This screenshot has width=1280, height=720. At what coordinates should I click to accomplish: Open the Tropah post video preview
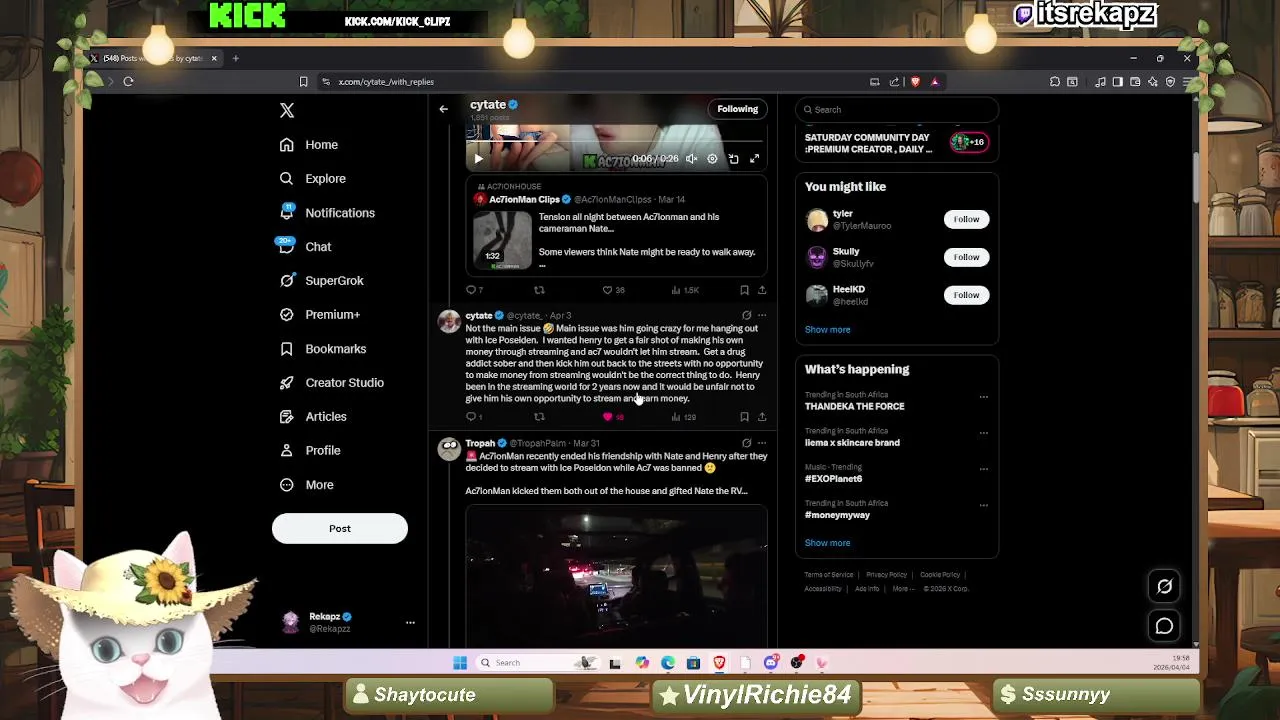point(616,576)
